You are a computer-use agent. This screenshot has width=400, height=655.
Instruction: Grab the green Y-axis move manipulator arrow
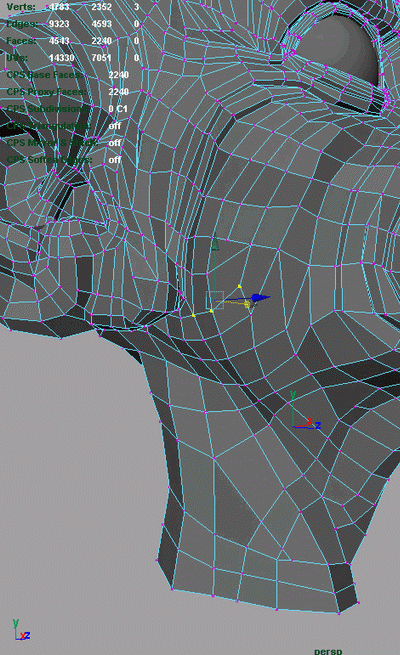click(215, 245)
